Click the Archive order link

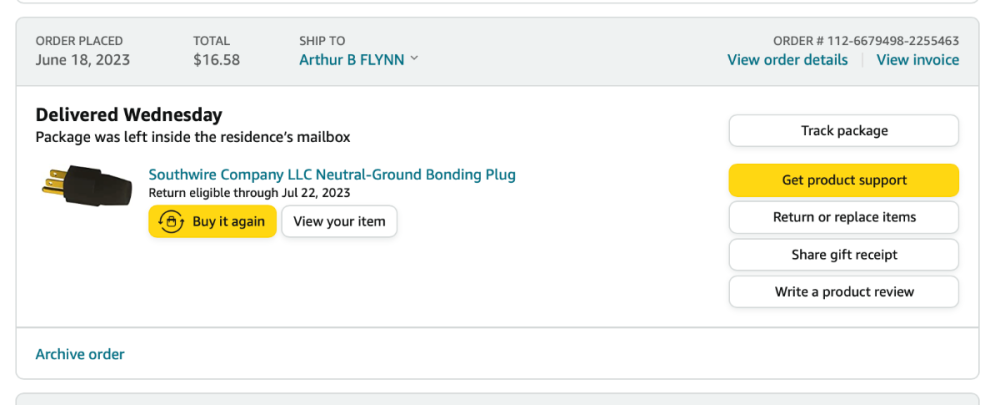point(80,354)
